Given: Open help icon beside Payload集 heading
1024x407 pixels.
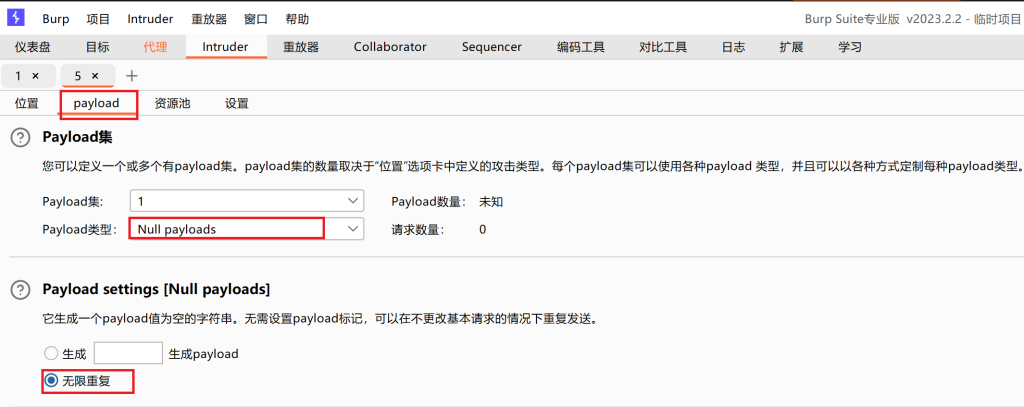Looking at the screenshot, I should tap(22, 138).
